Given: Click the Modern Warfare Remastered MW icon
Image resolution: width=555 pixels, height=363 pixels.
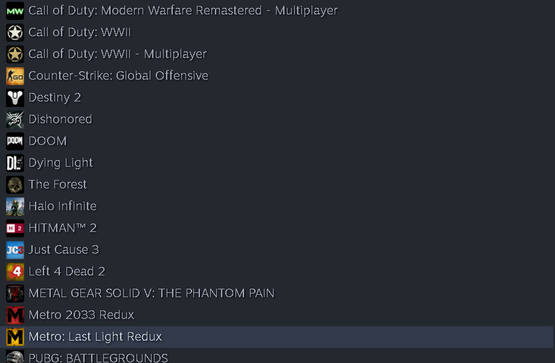Looking at the screenshot, I should click(15, 11).
